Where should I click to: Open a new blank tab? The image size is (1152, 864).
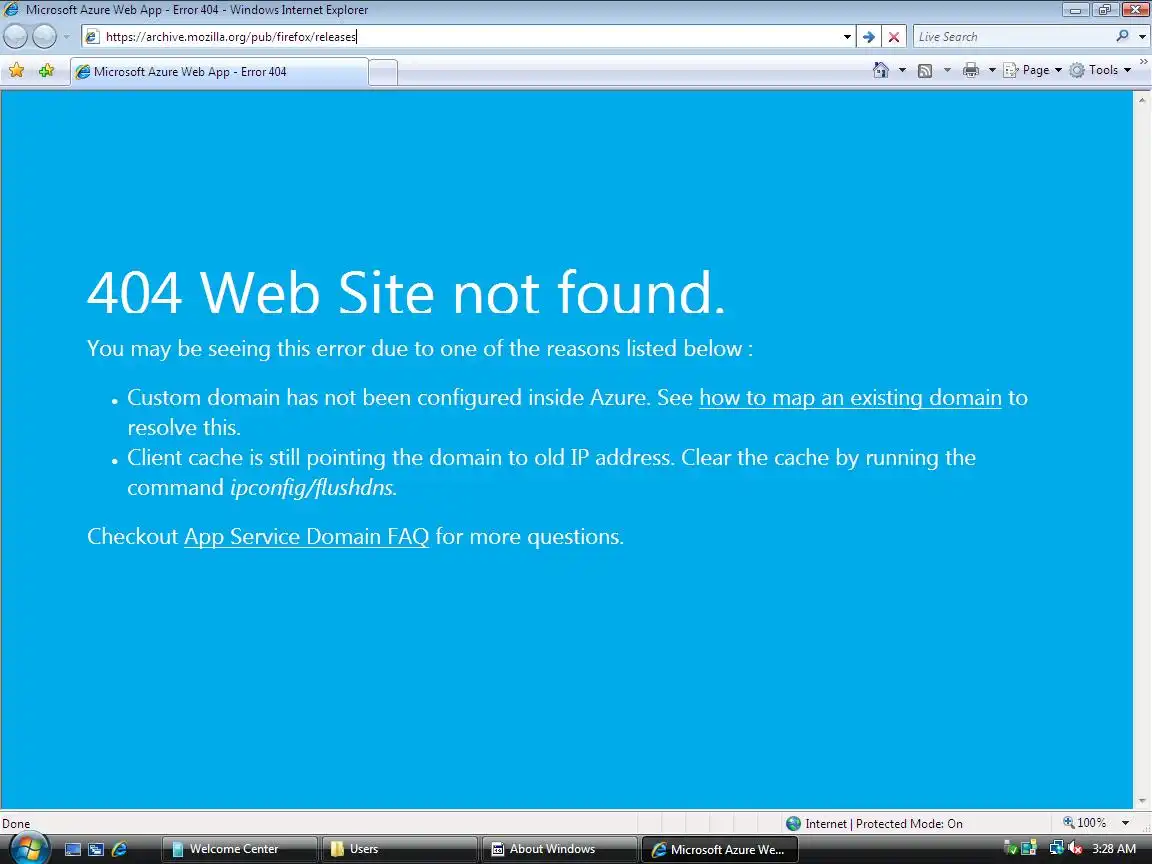point(383,72)
